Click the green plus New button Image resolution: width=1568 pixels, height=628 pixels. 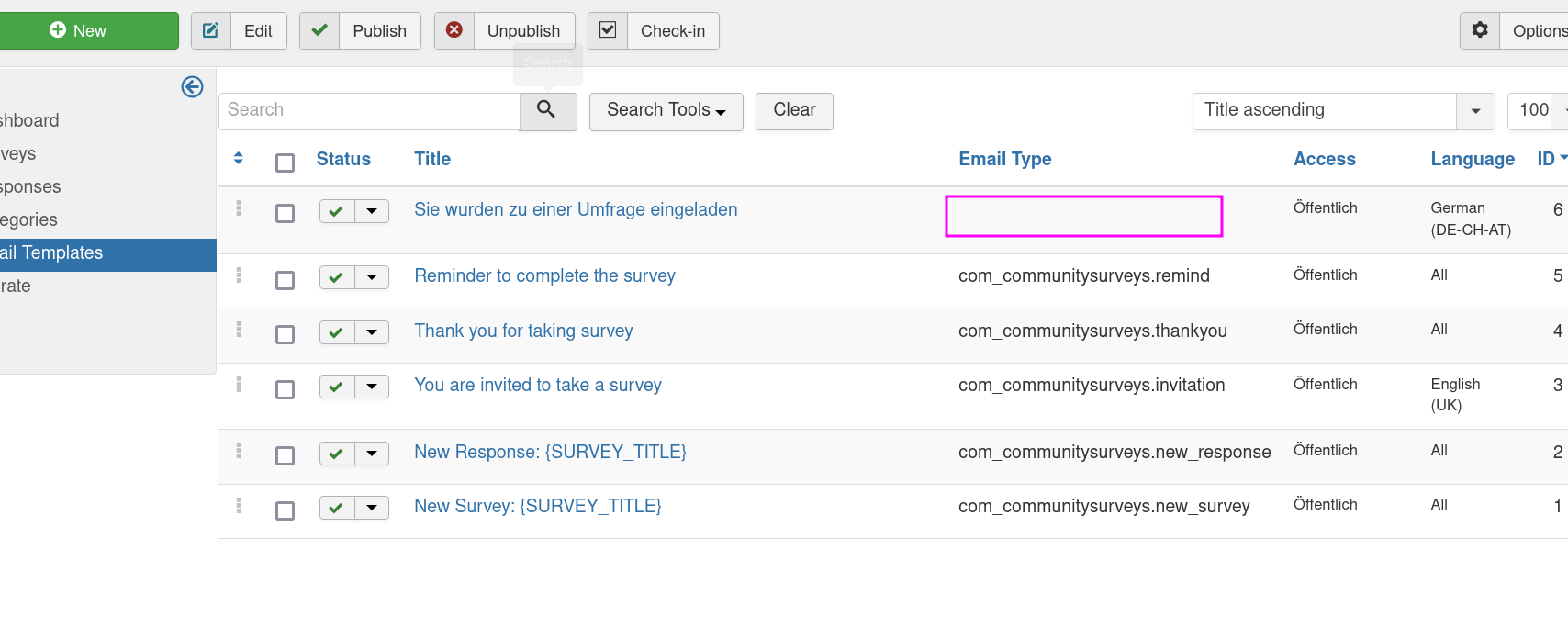tap(89, 30)
